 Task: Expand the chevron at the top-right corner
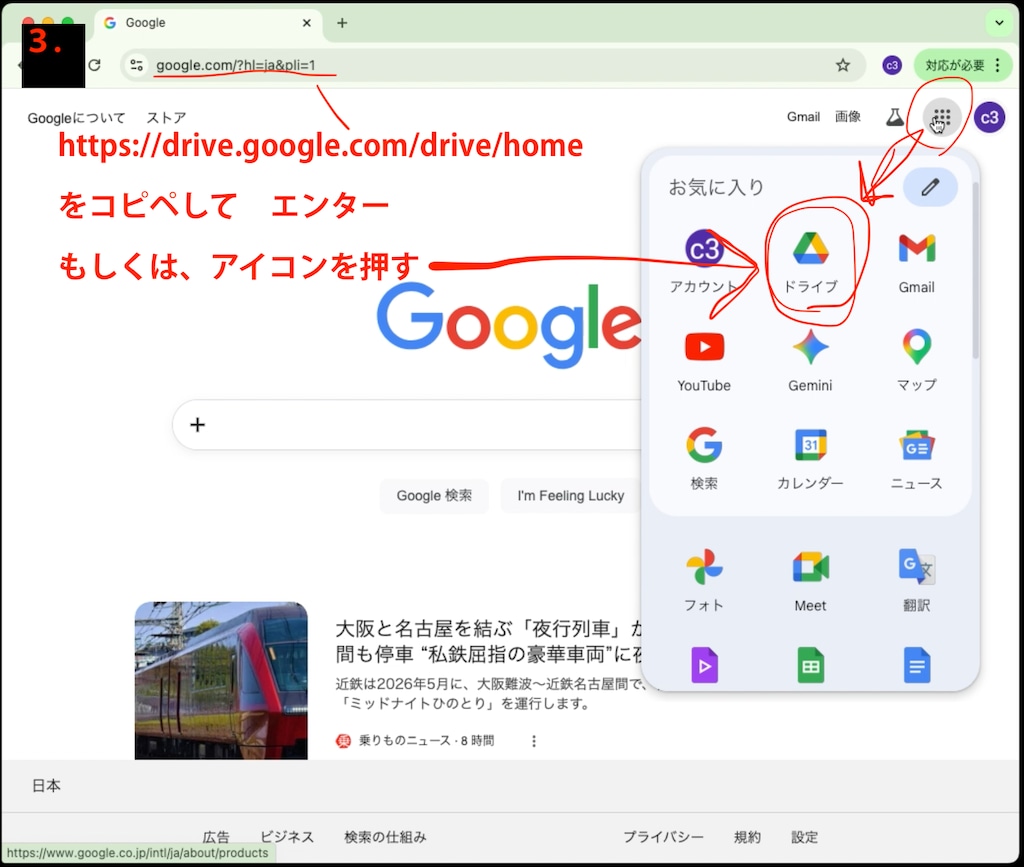pyautogui.click(x=998, y=22)
